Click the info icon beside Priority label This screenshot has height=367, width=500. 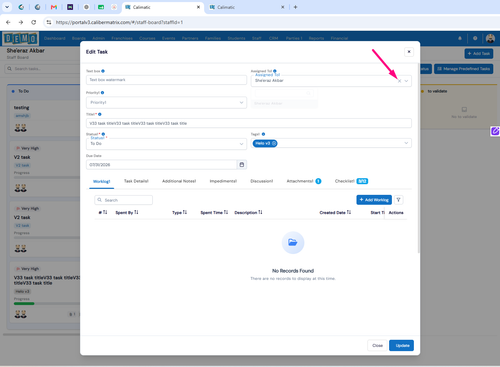(102, 93)
